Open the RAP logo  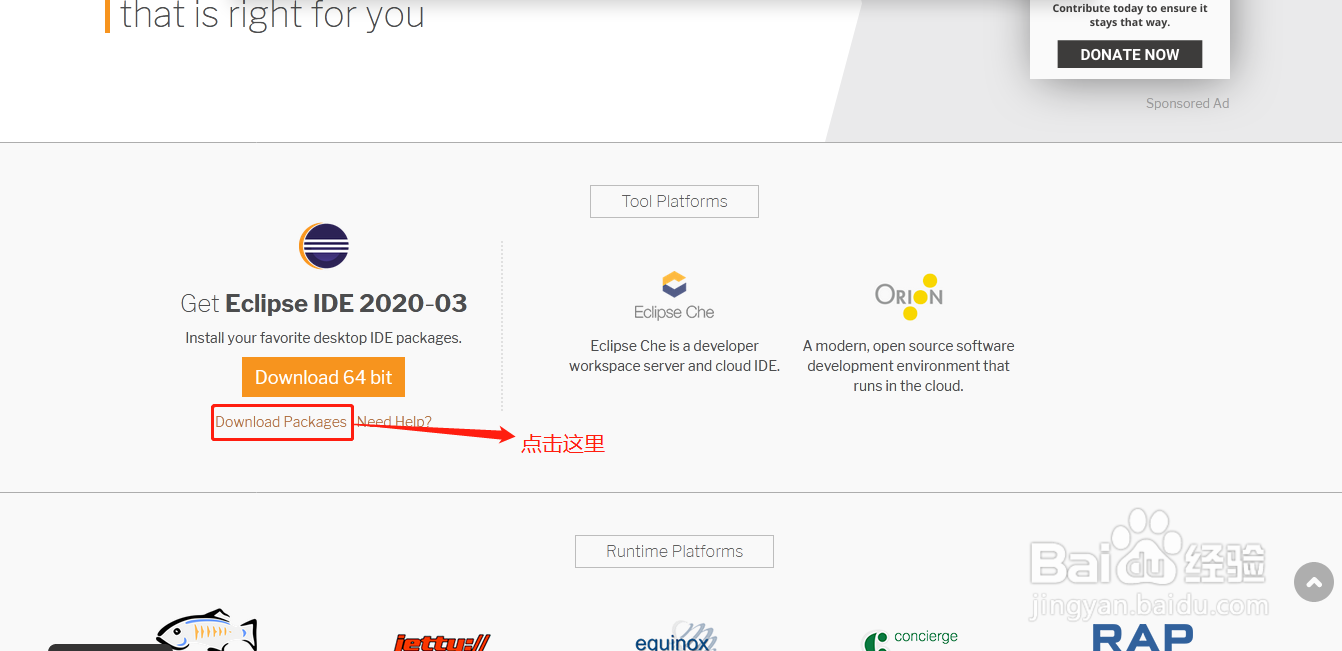click(x=1143, y=636)
